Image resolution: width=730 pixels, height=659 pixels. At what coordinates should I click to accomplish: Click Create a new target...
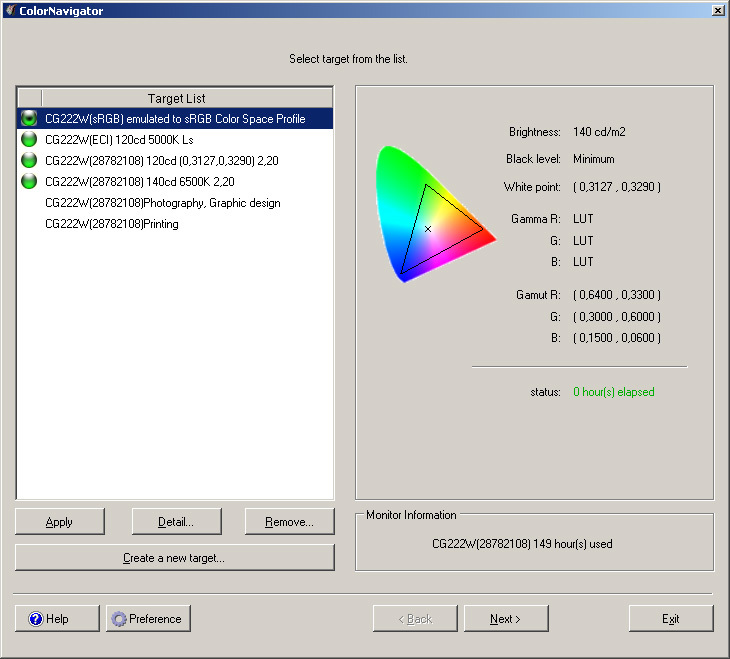pos(175,557)
